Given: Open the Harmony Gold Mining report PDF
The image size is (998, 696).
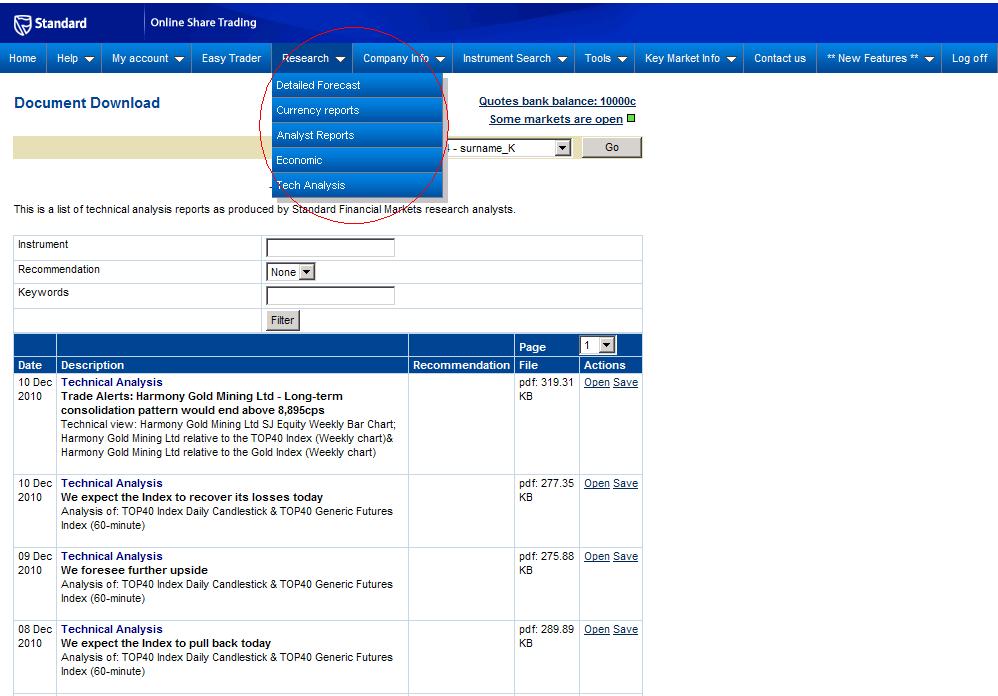Looking at the screenshot, I should [596, 383].
